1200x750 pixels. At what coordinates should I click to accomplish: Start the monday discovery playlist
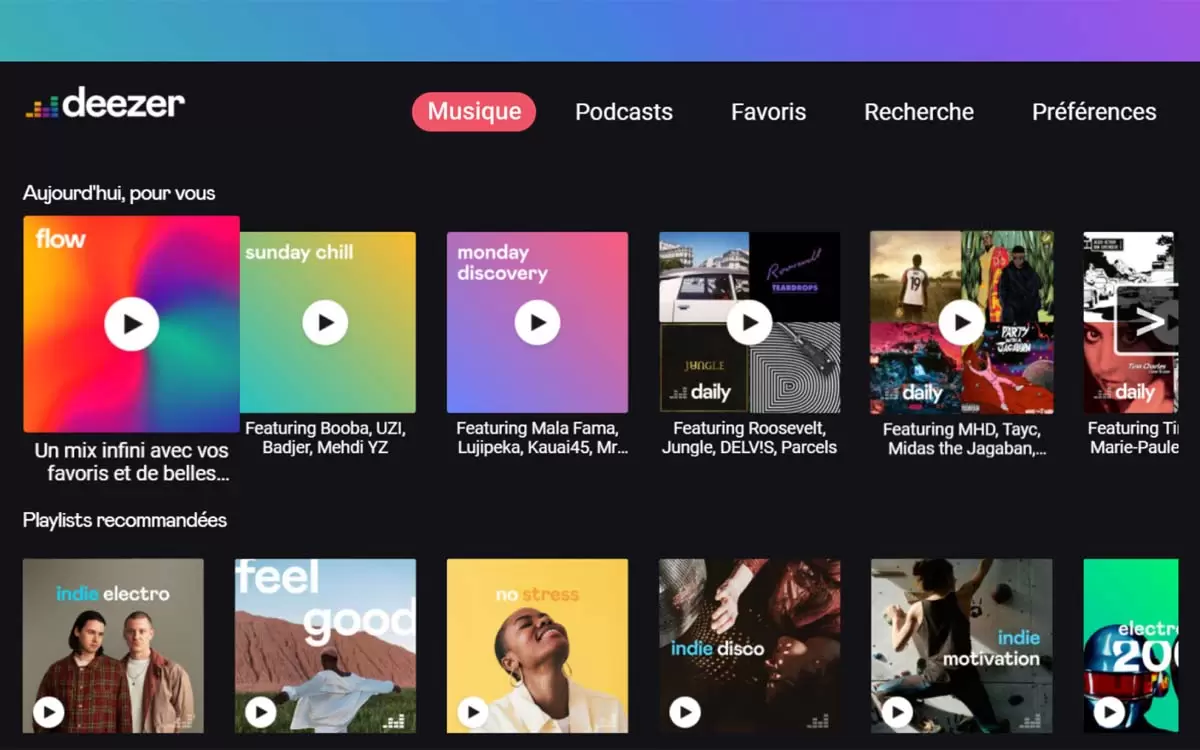point(537,322)
